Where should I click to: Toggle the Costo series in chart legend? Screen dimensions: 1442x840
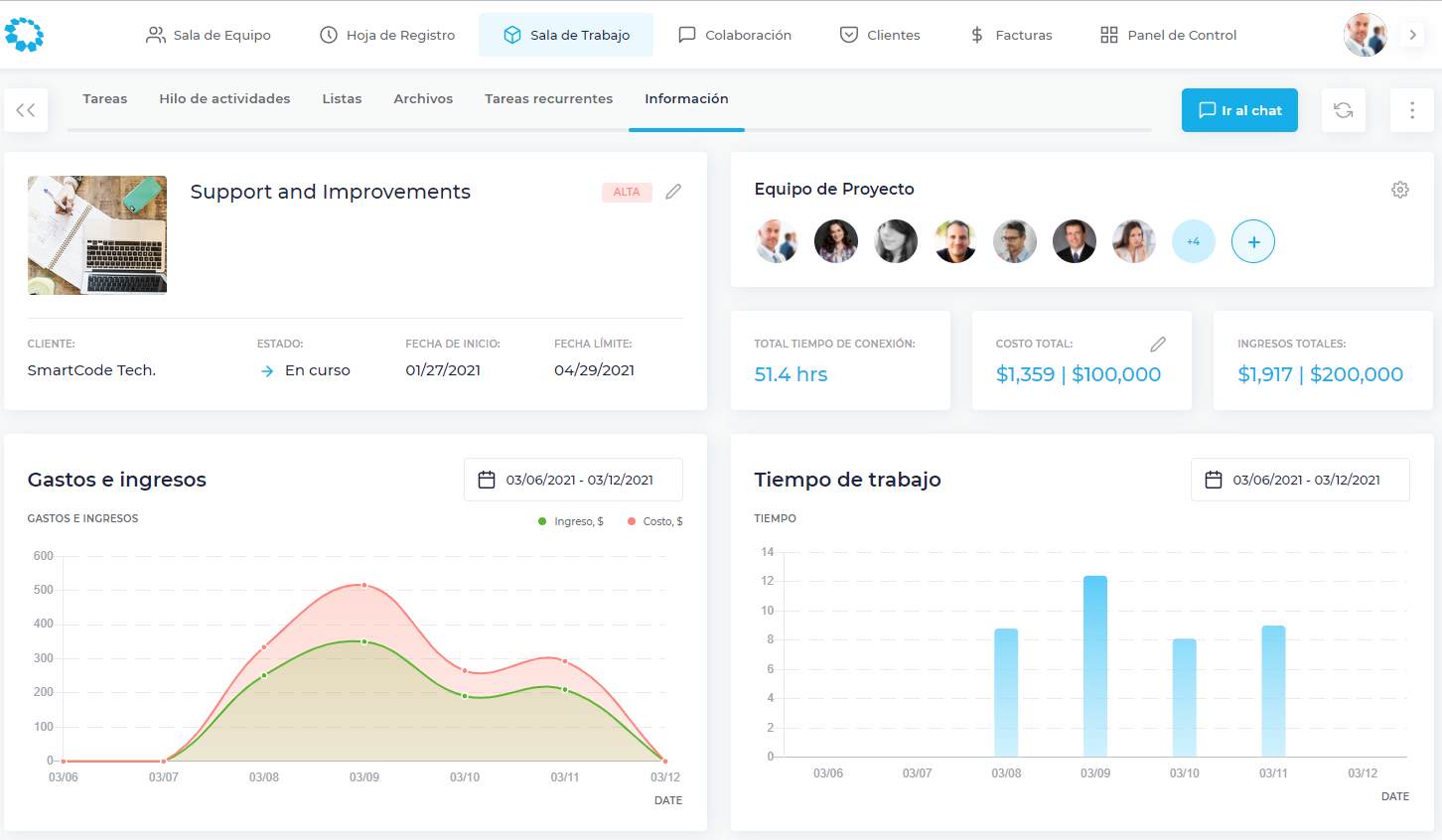[x=654, y=521]
